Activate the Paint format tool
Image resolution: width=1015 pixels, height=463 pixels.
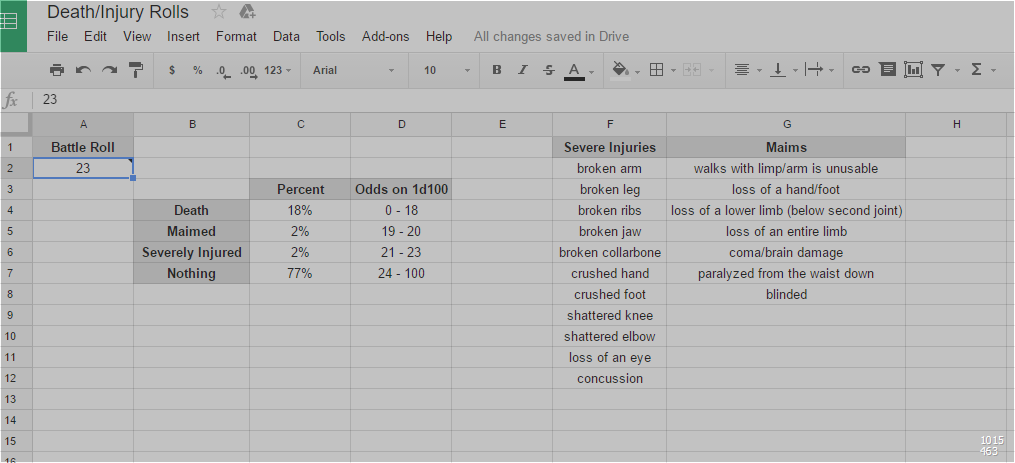click(136, 70)
